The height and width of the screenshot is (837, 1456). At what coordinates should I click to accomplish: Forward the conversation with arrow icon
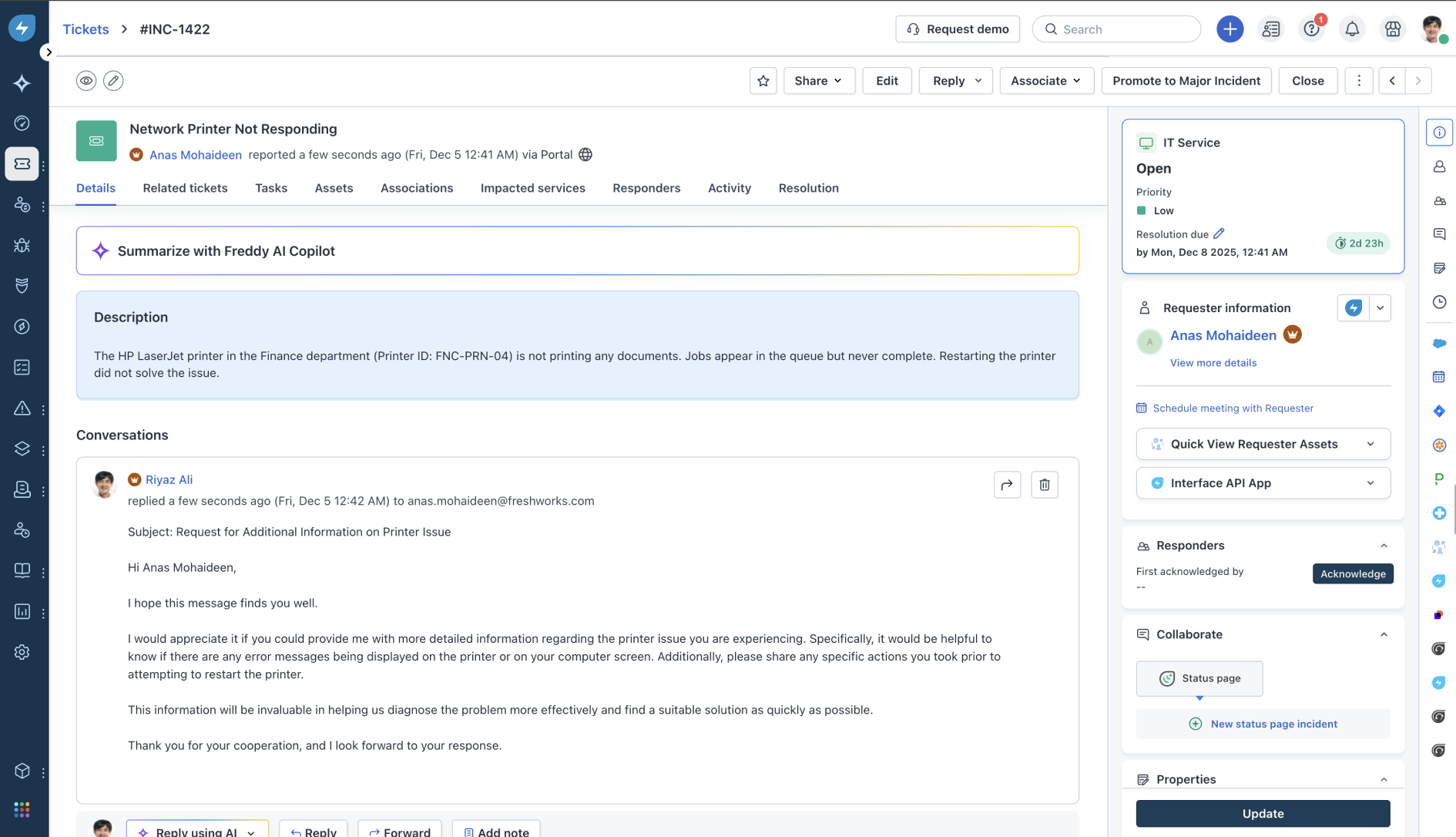click(x=1007, y=485)
